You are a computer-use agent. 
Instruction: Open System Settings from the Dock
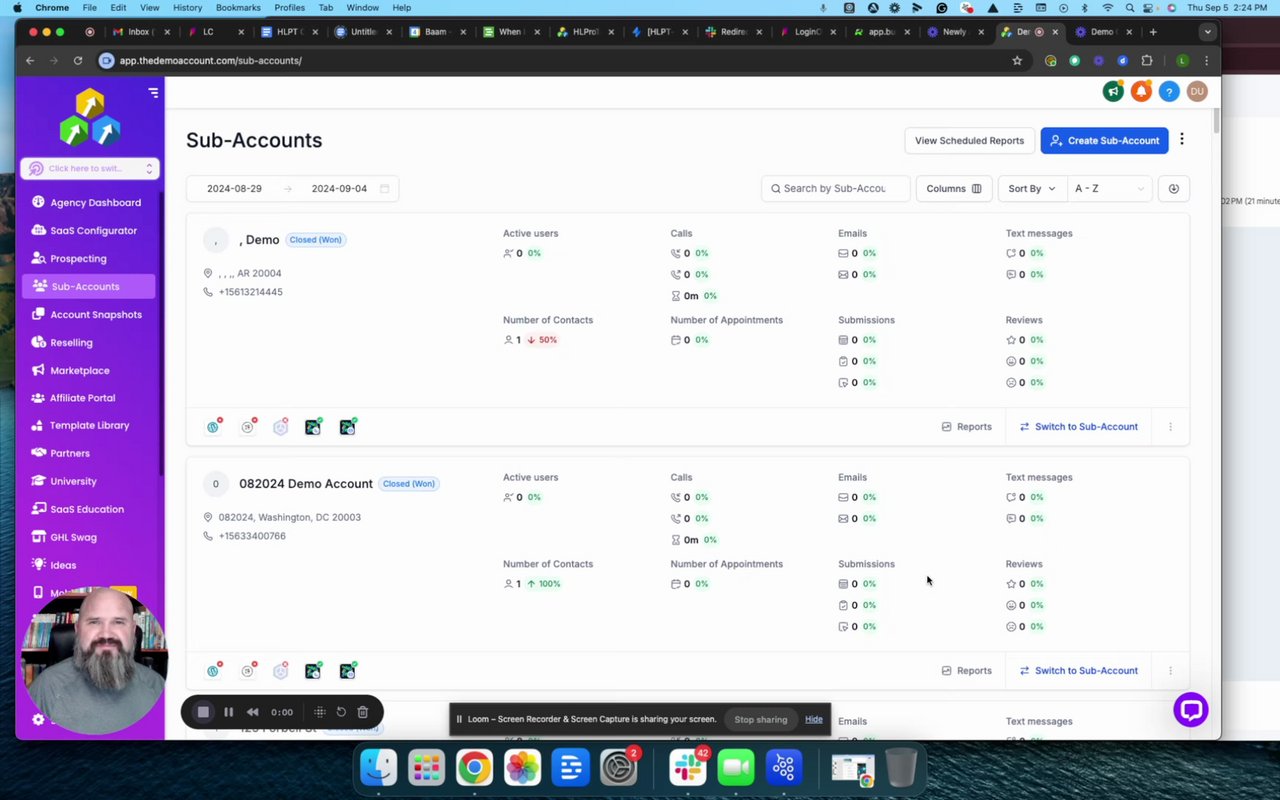(x=618, y=767)
